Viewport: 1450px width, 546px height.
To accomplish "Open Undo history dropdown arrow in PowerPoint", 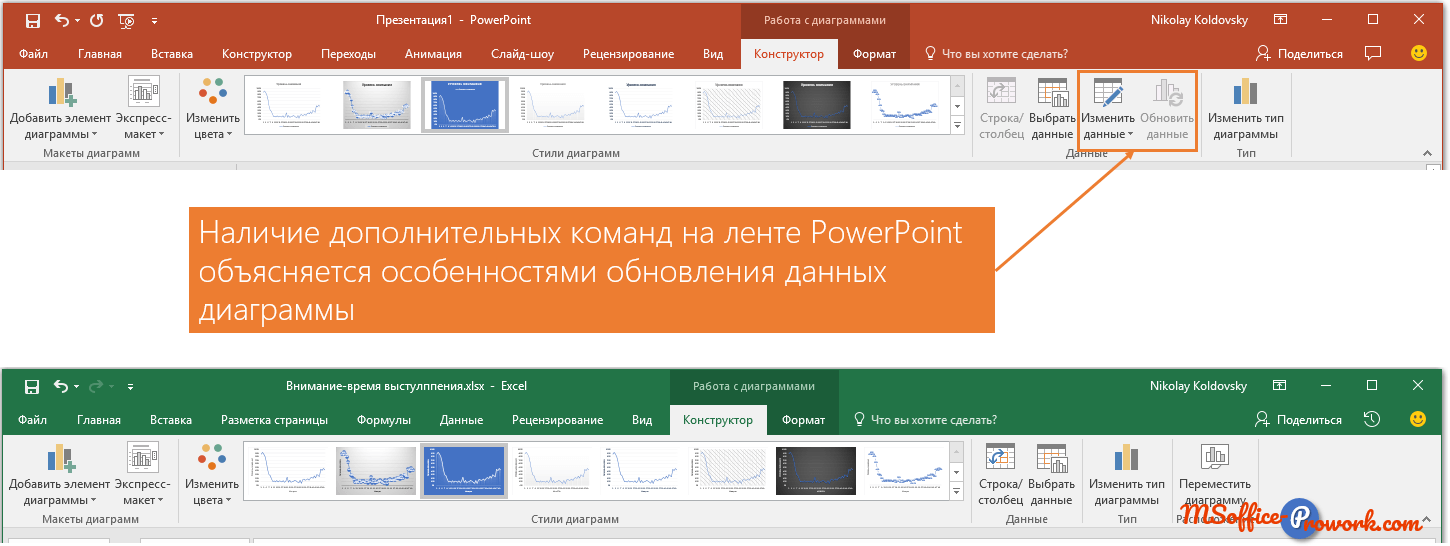I will pyautogui.click(x=77, y=21).
